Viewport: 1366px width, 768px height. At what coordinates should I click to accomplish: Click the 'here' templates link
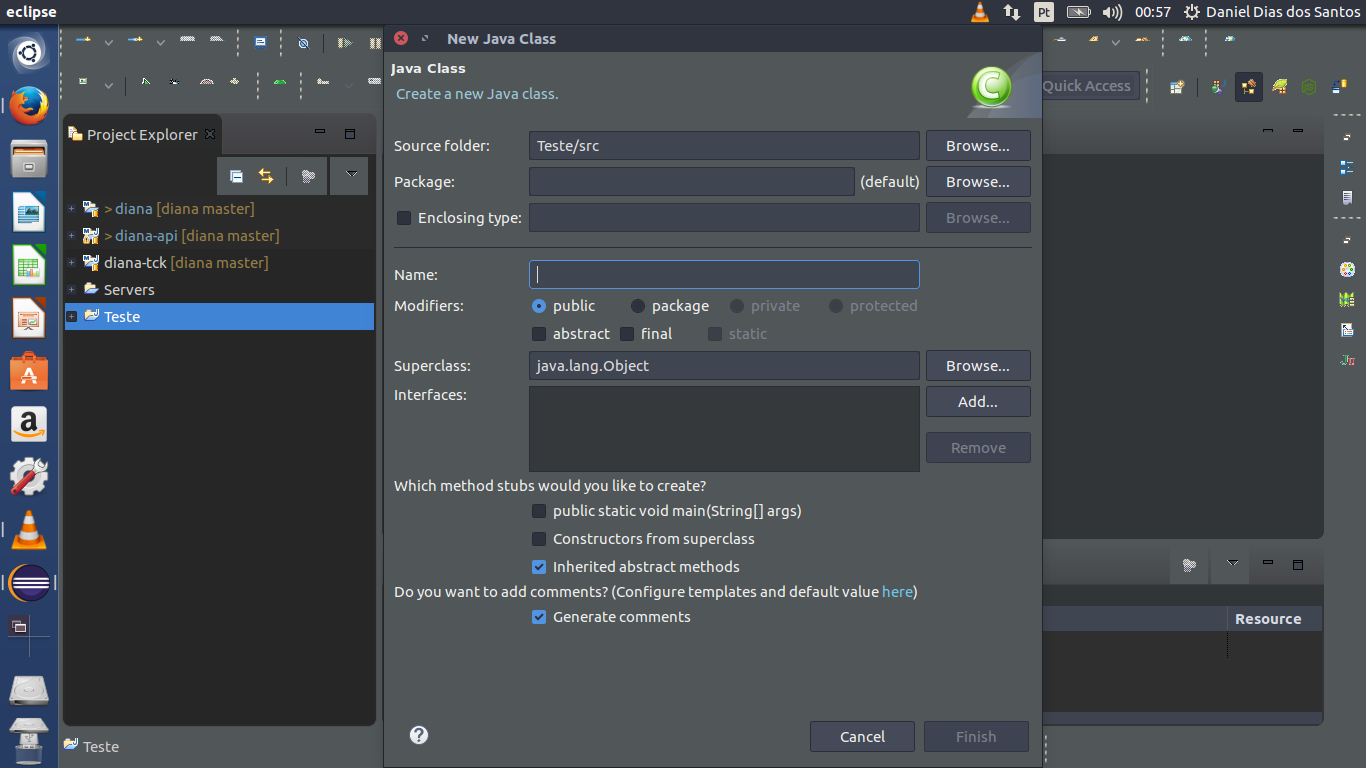(897, 592)
